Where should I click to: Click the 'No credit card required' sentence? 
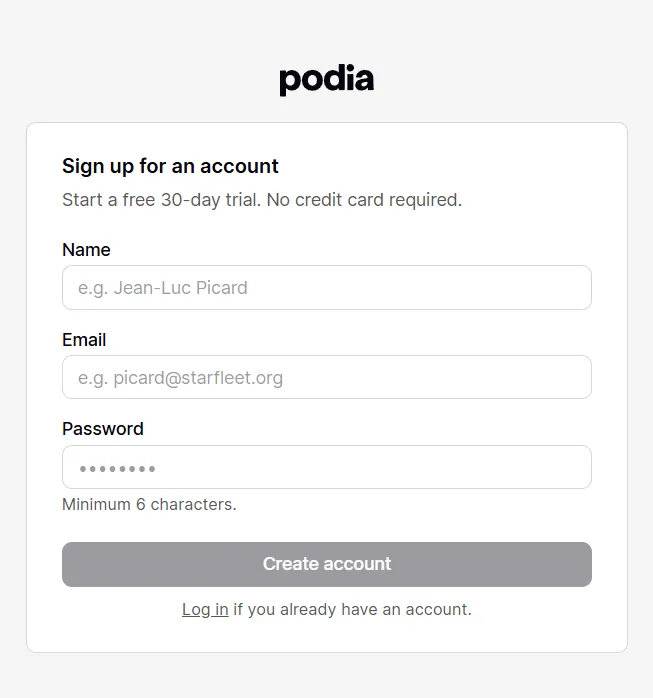(x=365, y=200)
